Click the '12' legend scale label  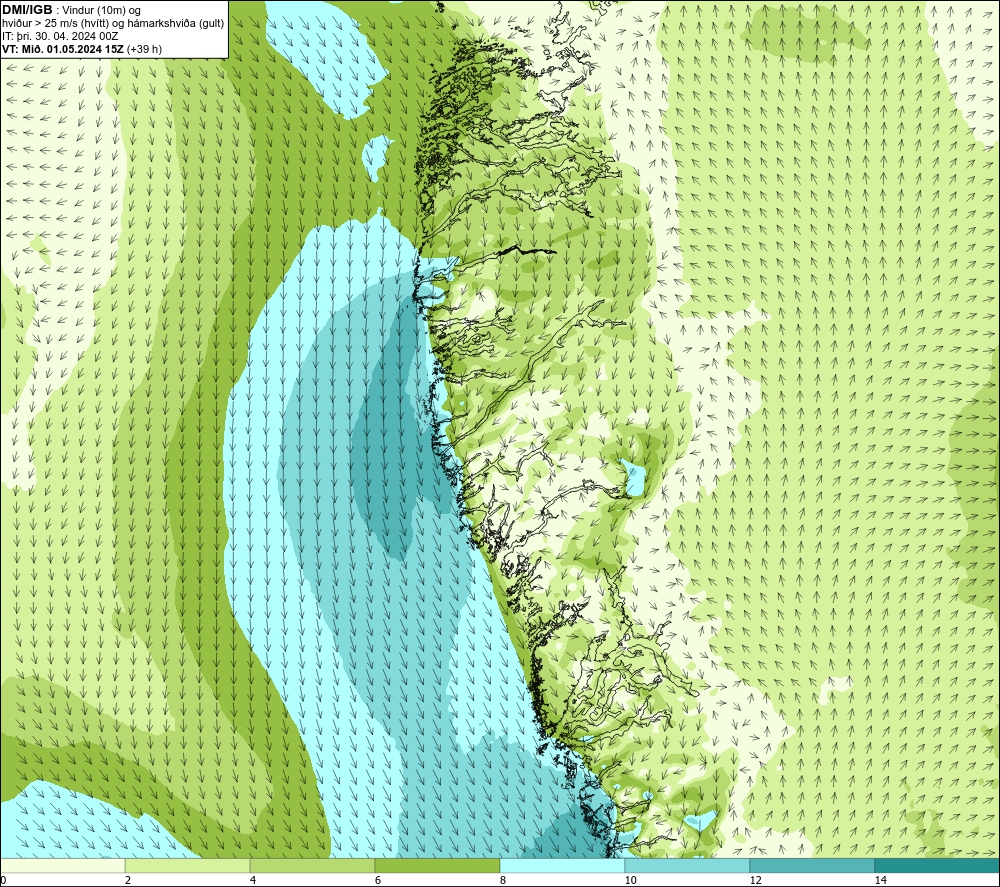[x=755, y=881]
